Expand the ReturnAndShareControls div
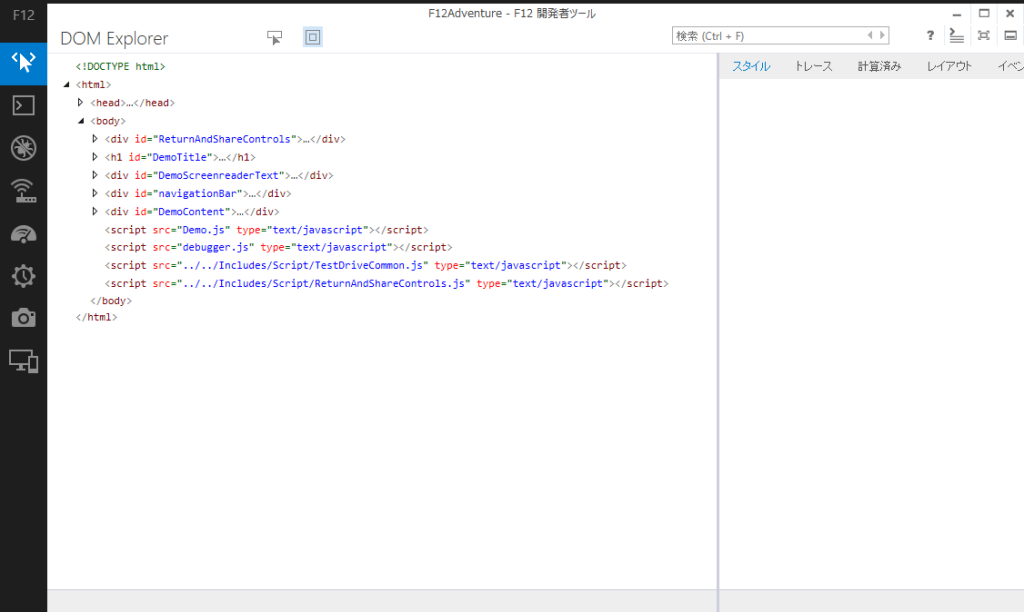 pos(95,139)
